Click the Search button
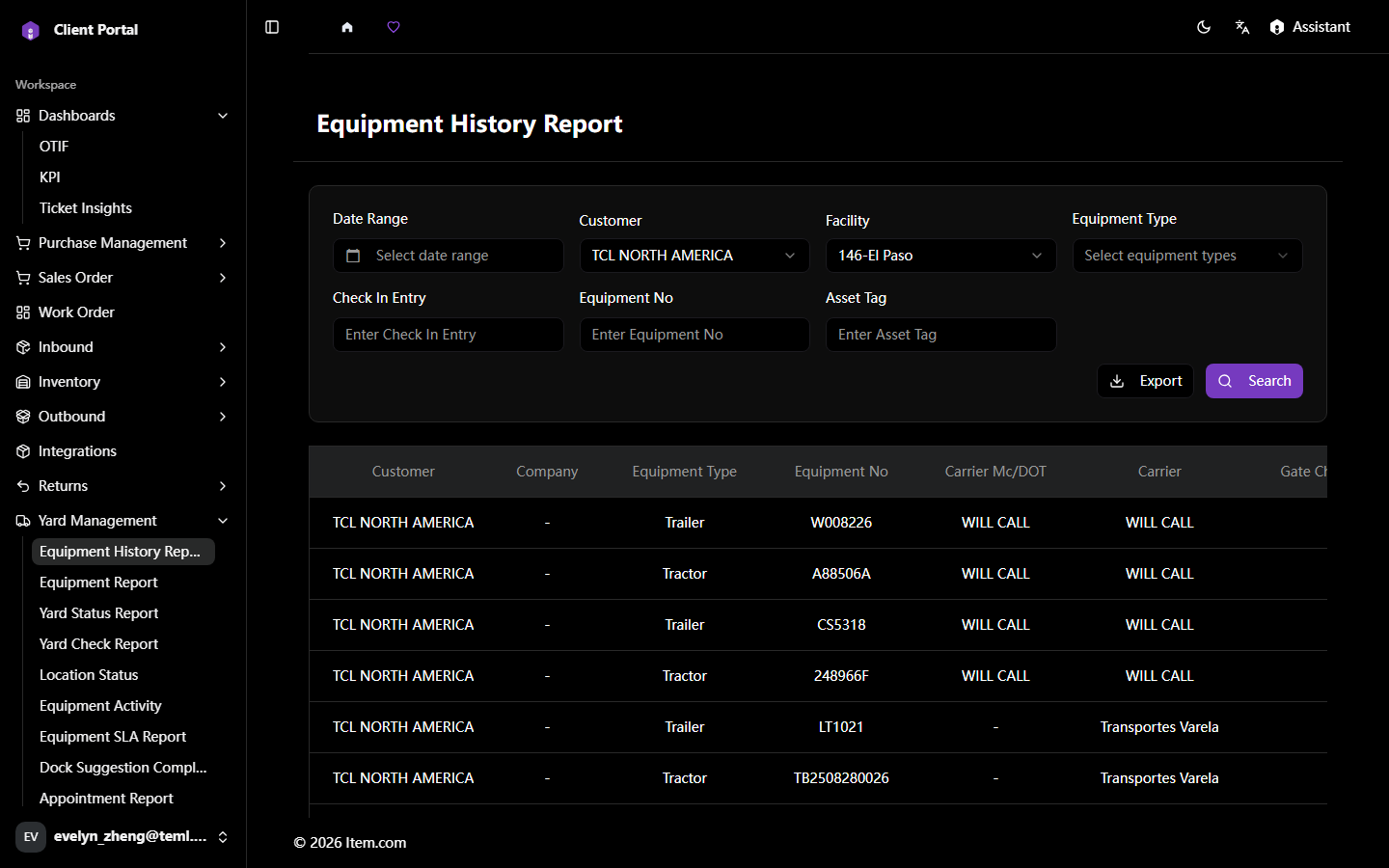Viewport: 1389px width, 868px height. (1254, 381)
